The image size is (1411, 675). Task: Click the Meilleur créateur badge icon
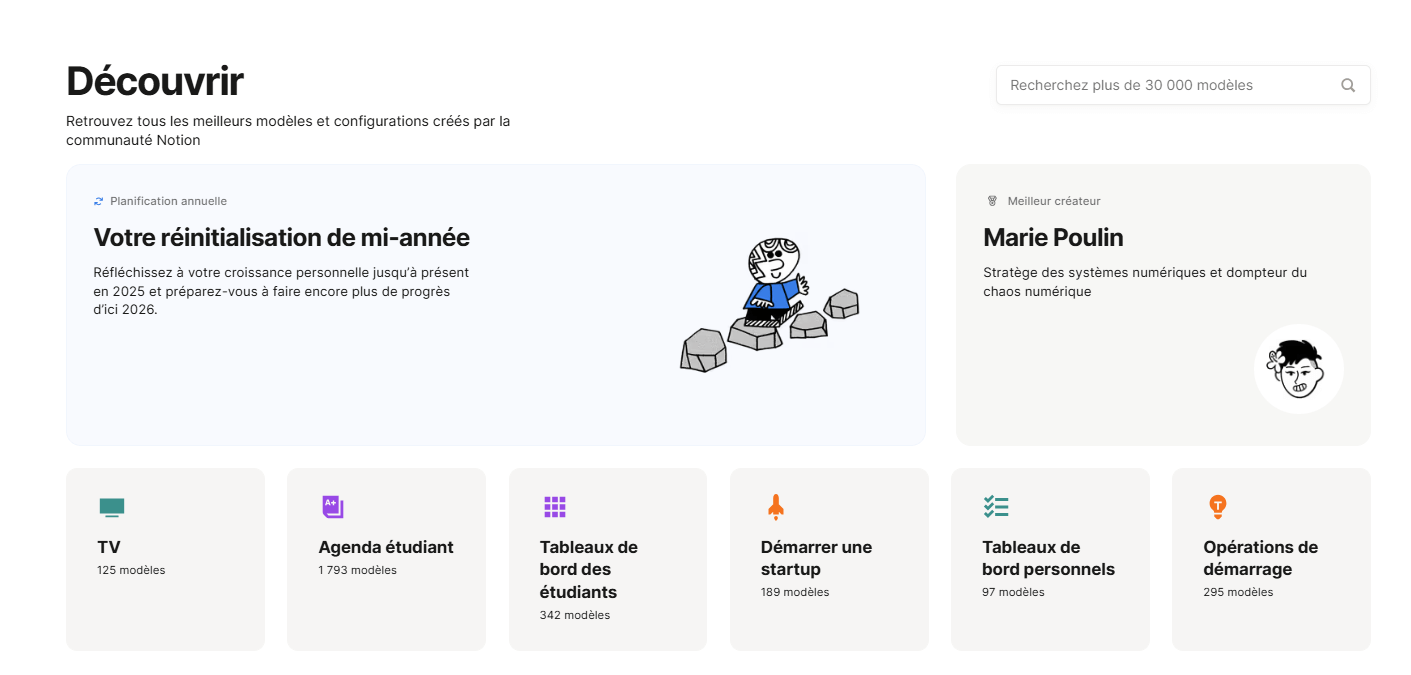coord(992,201)
